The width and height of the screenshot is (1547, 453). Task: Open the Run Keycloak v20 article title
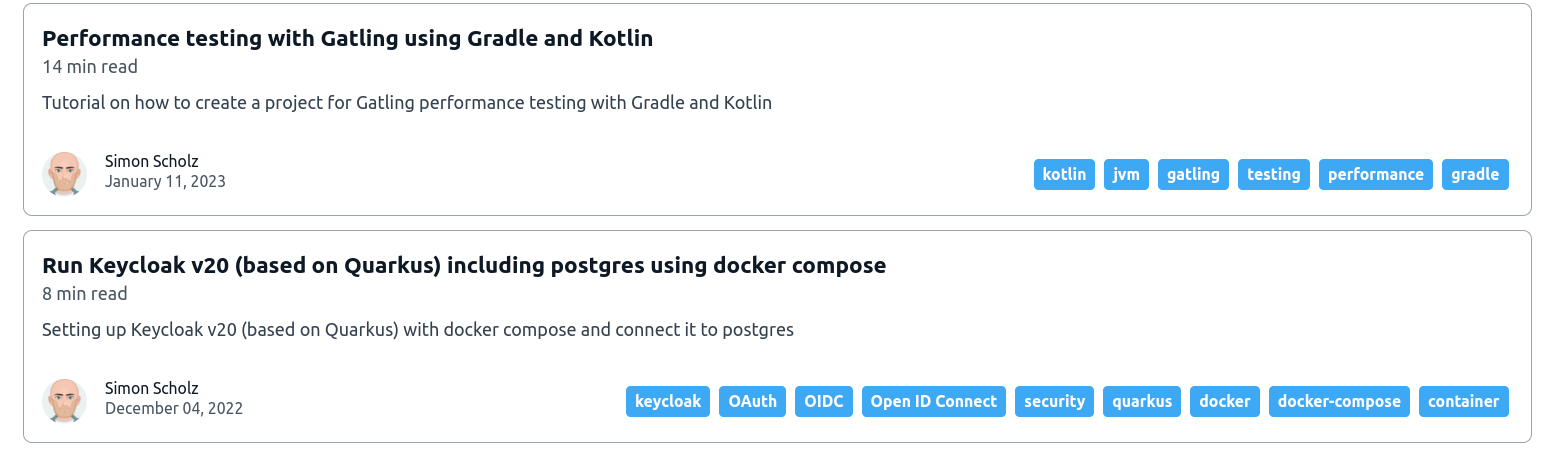tap(464, 266)
